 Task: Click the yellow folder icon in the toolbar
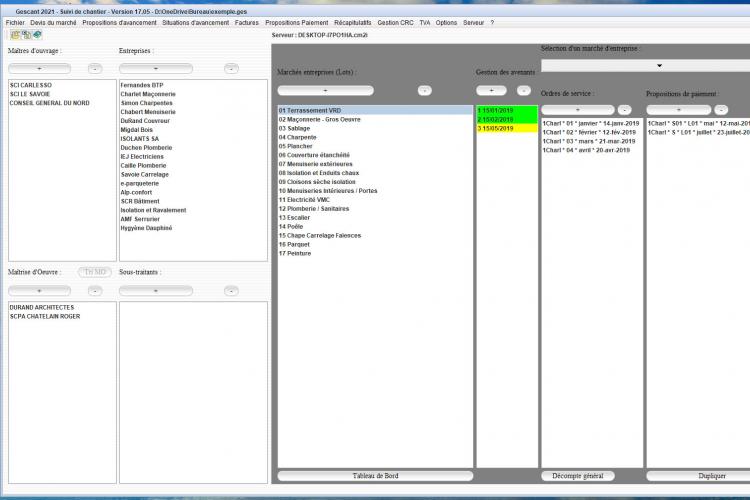click(x=15, y=35)
